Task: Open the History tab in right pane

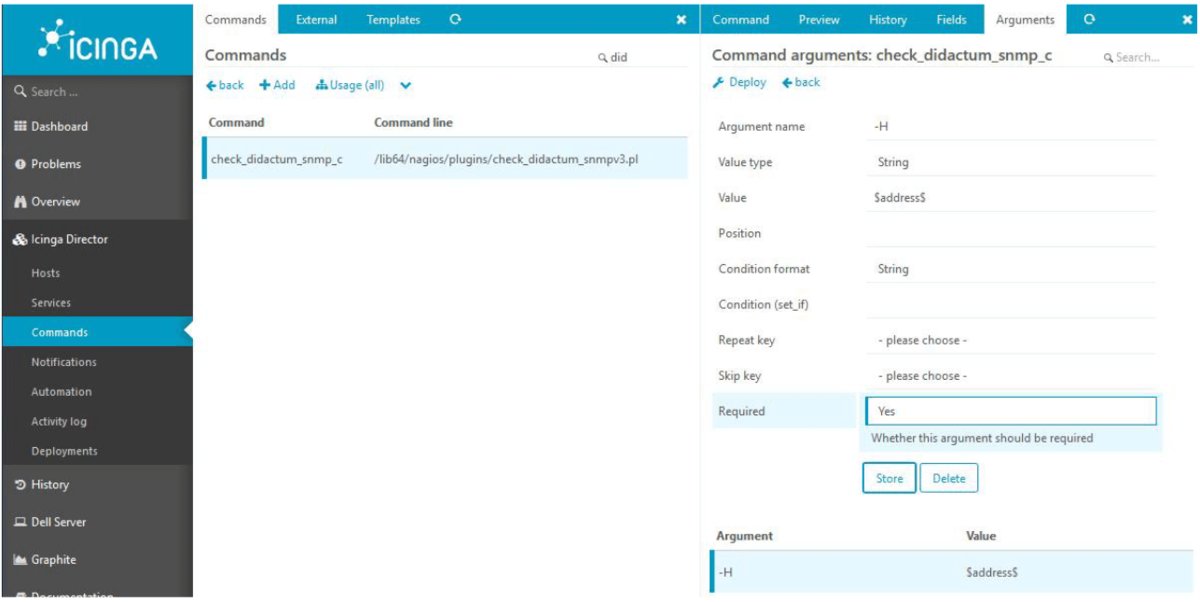Action: pyautogui.click(x=888, y=20)
